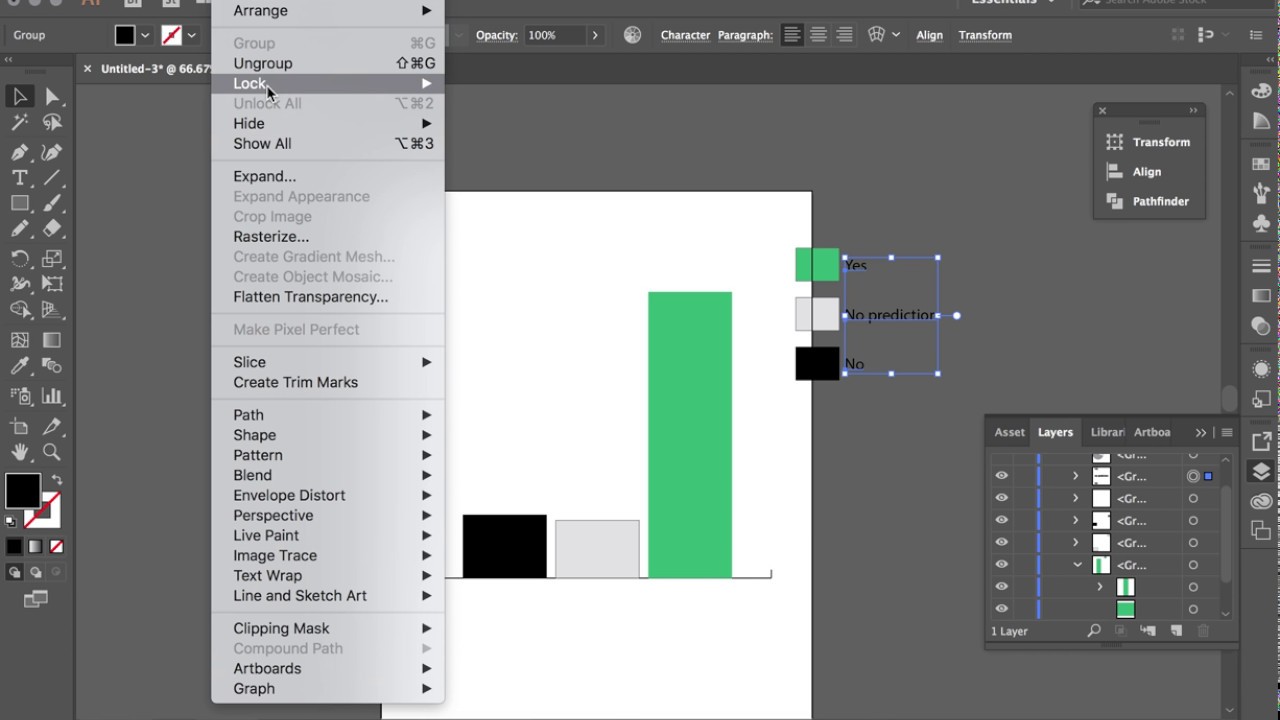Select the Perspective Grid tool
Image resolution: width=1280 pixels, height=720 pixels.
[x=52, y=311]
